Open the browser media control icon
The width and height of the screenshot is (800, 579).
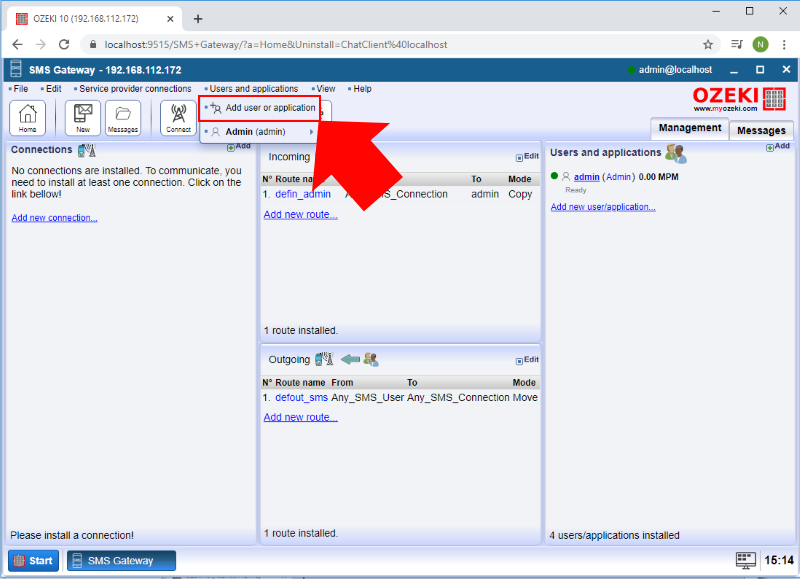[736, 44]
